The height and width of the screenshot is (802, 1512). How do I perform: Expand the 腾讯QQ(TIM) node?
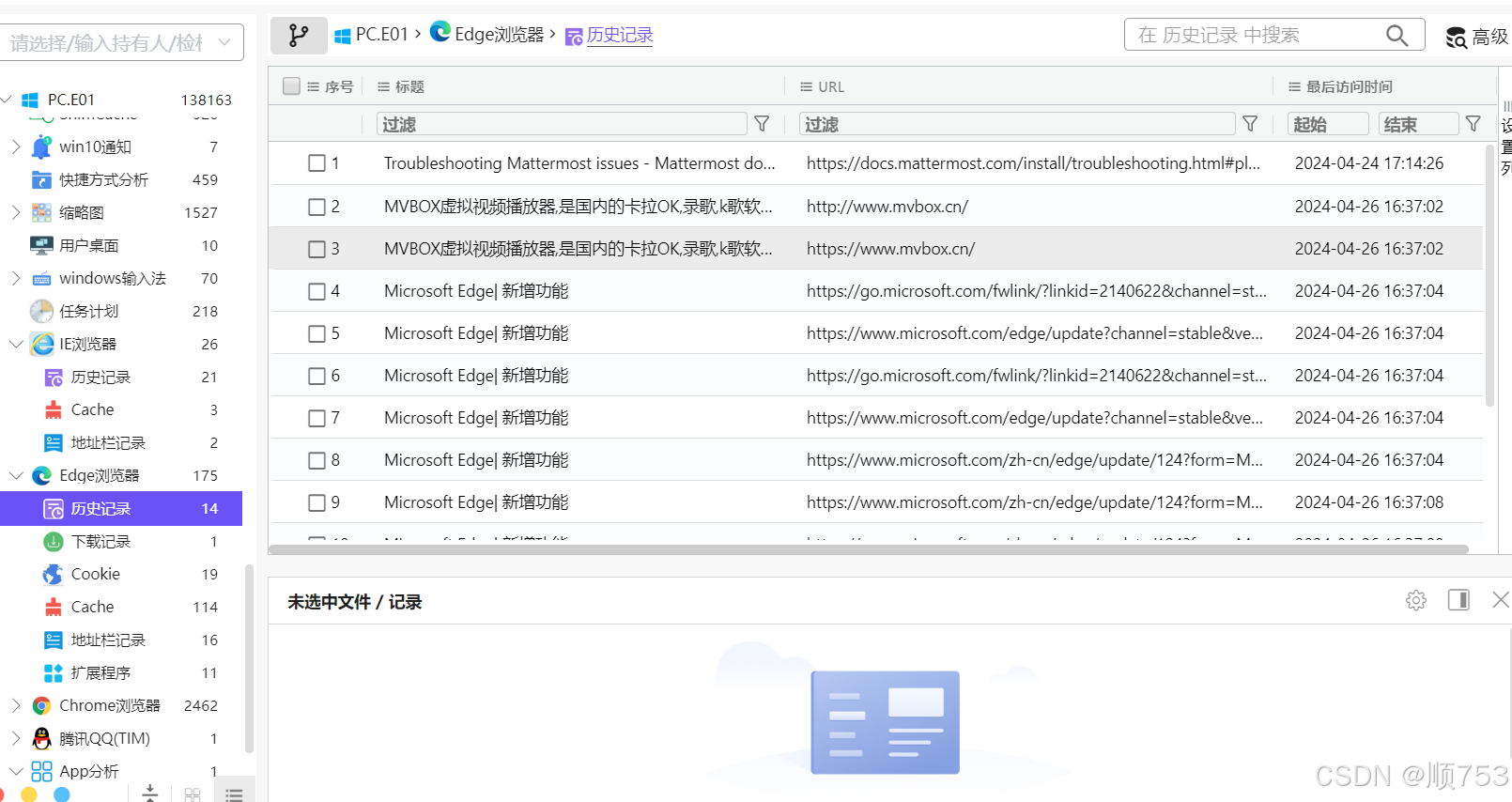16,738
